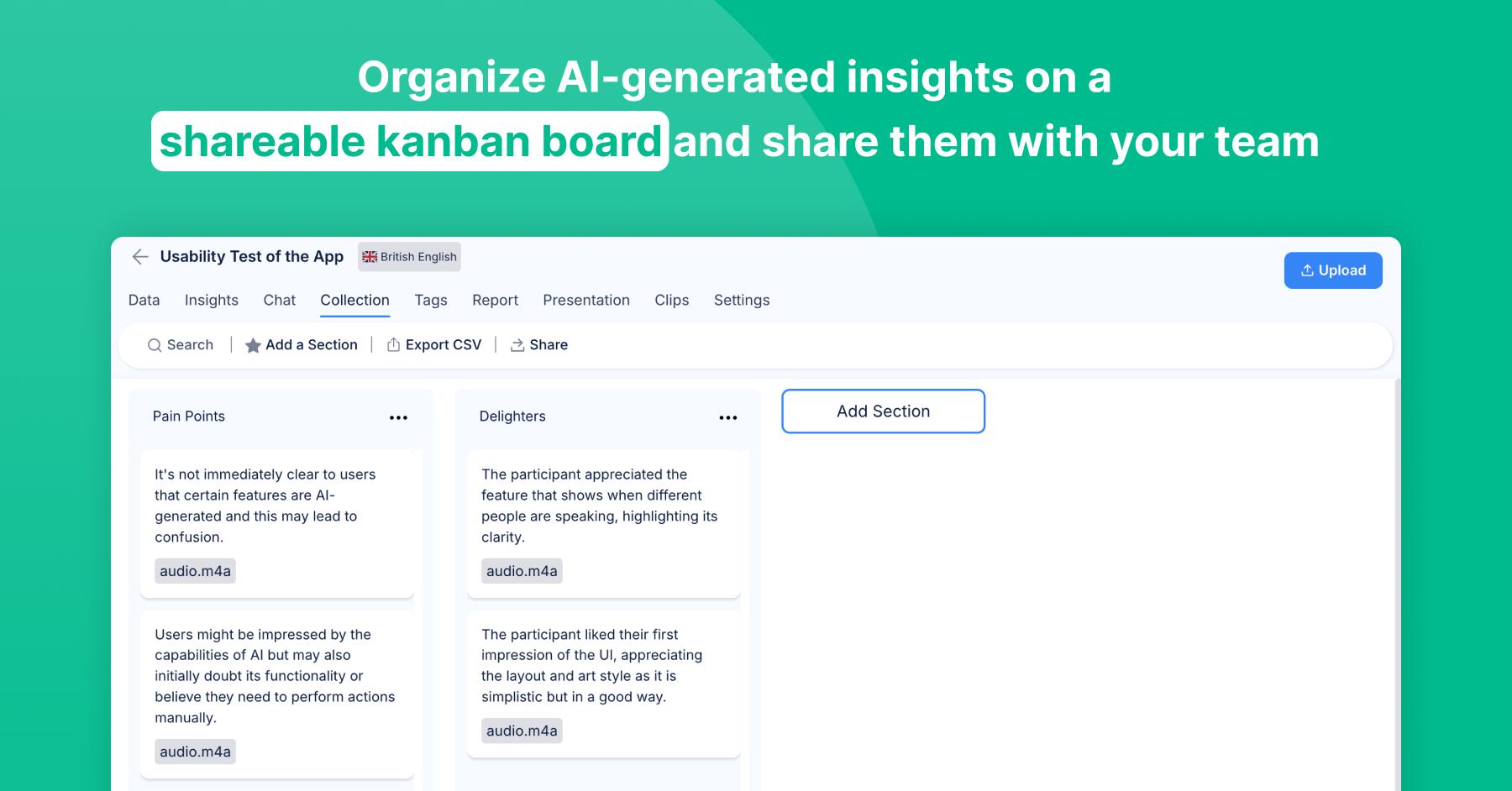
Task: Open the Pain Points three-dot menu
Action: (x=398, y=417)
